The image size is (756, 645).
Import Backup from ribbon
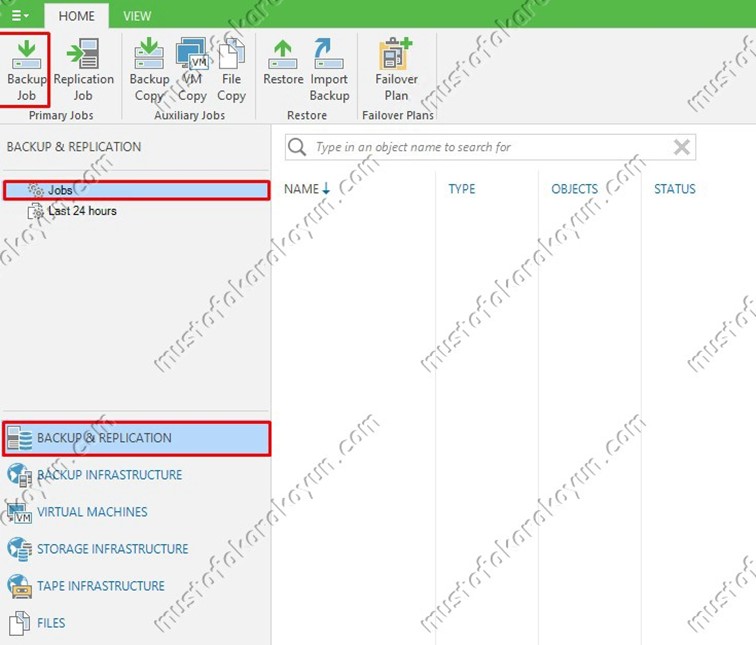(x=329, y=70)
